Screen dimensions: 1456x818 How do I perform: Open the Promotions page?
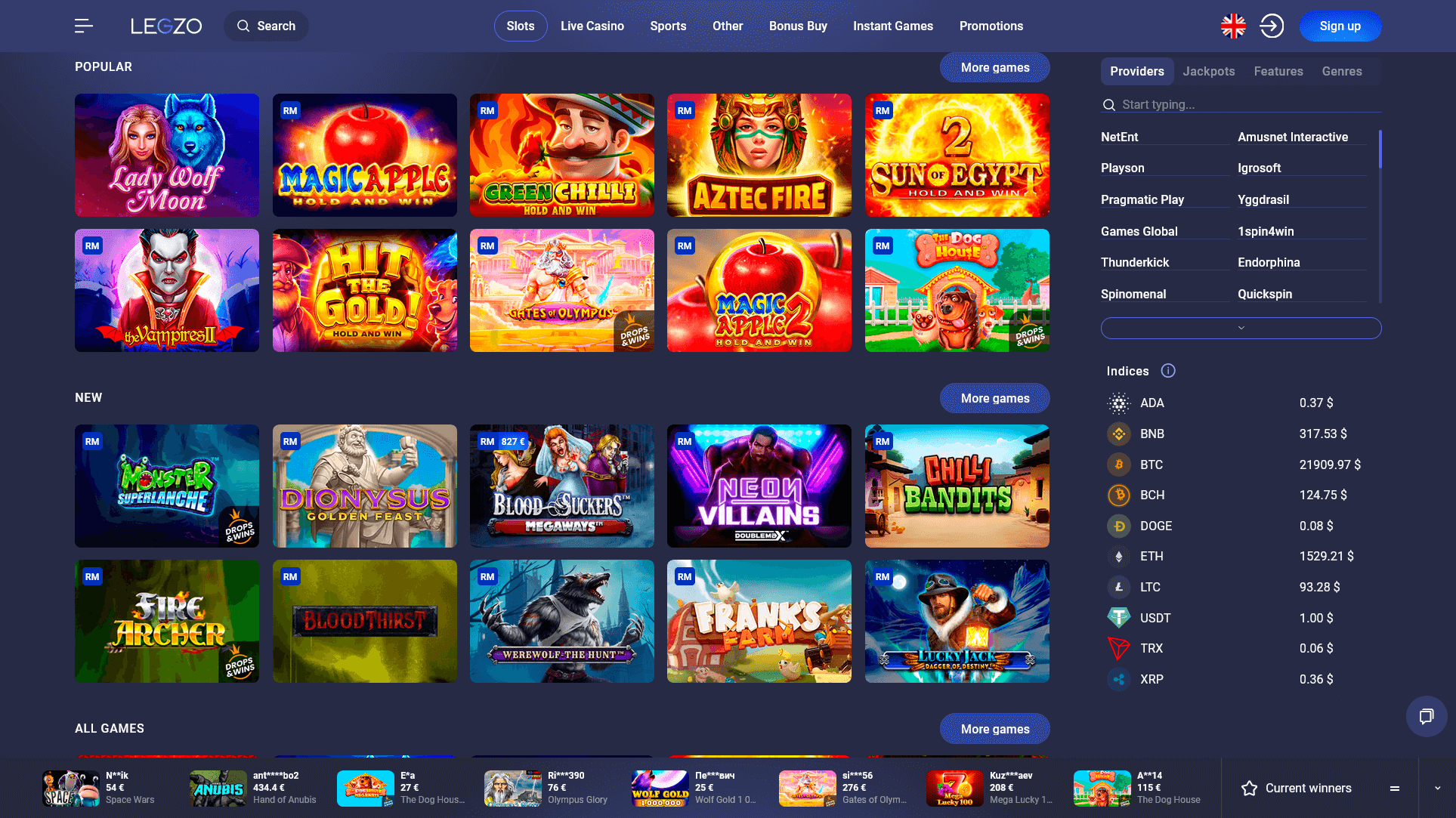991,26
